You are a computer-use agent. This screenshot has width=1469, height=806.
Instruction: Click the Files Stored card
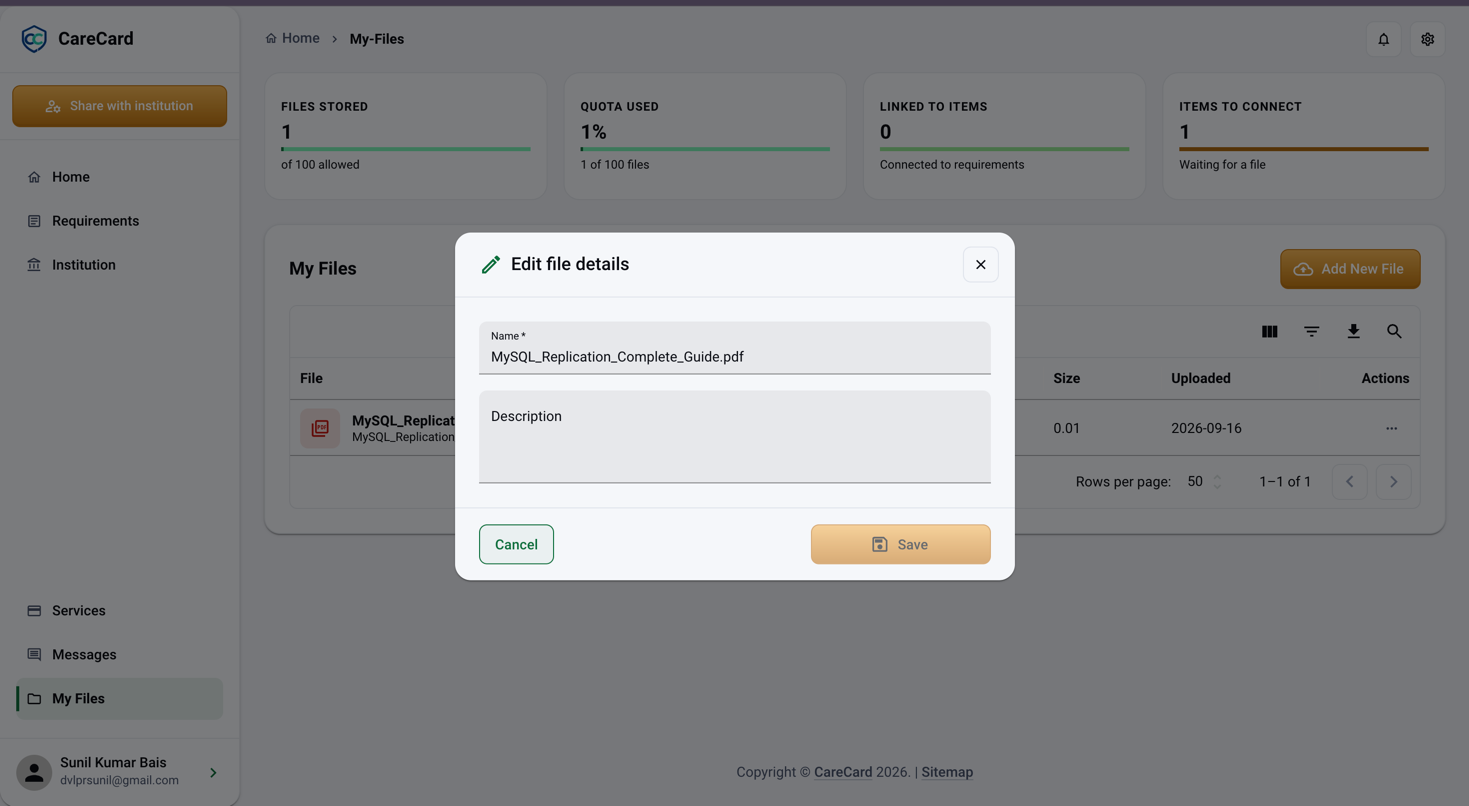tap(406, 136)
